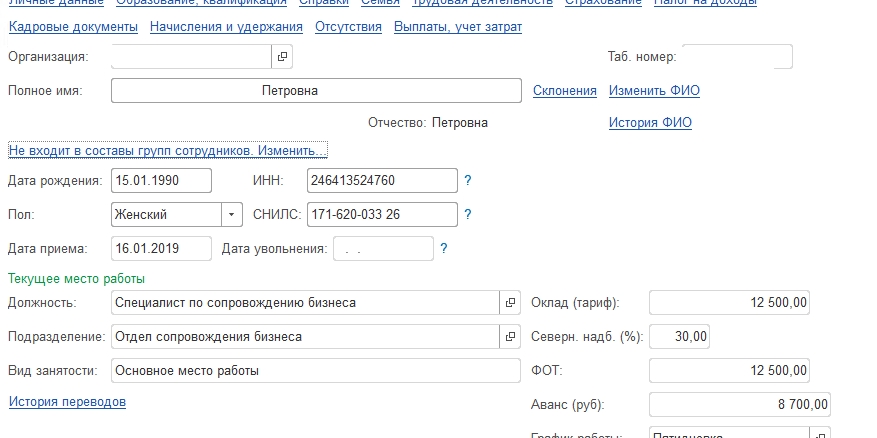The width and height of the screenshot is (877, 438).
Task: Click the employee groups Изменить link
Action: coord(167,151)
